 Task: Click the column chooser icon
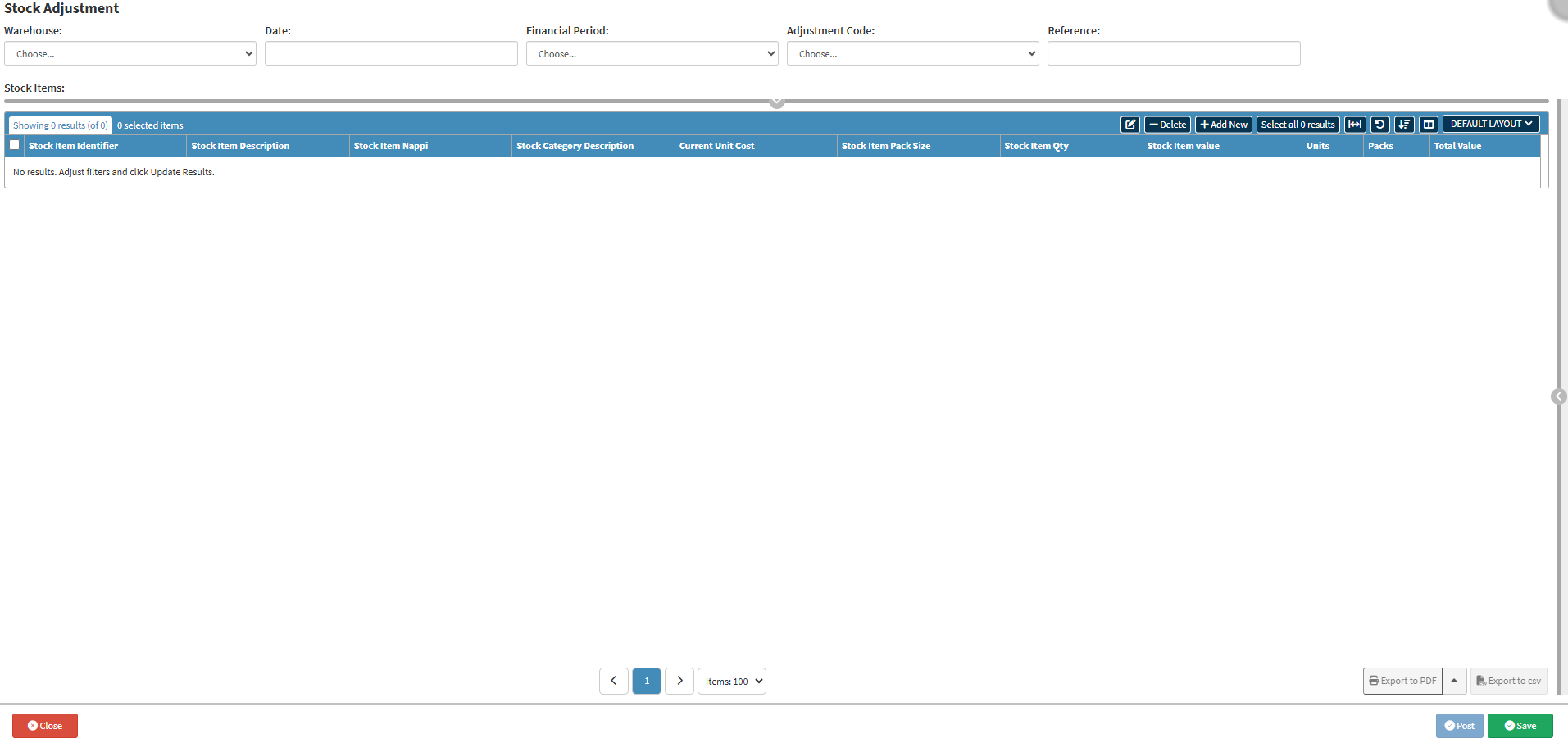coord(1429,125)
